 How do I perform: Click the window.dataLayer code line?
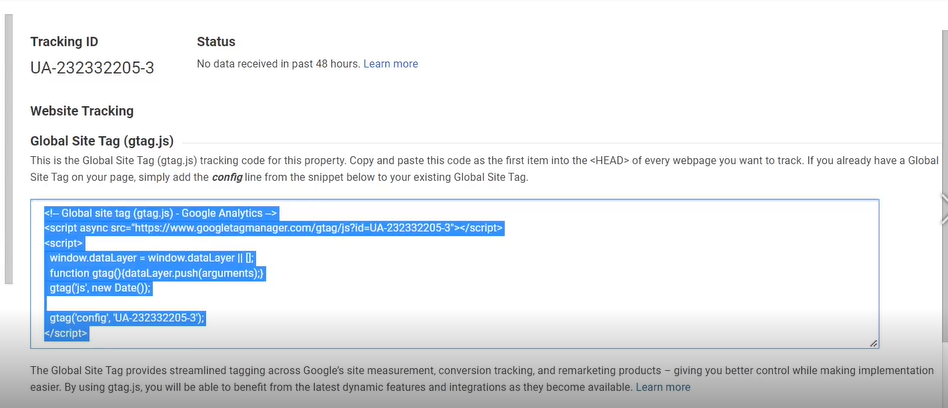point(152,258)
